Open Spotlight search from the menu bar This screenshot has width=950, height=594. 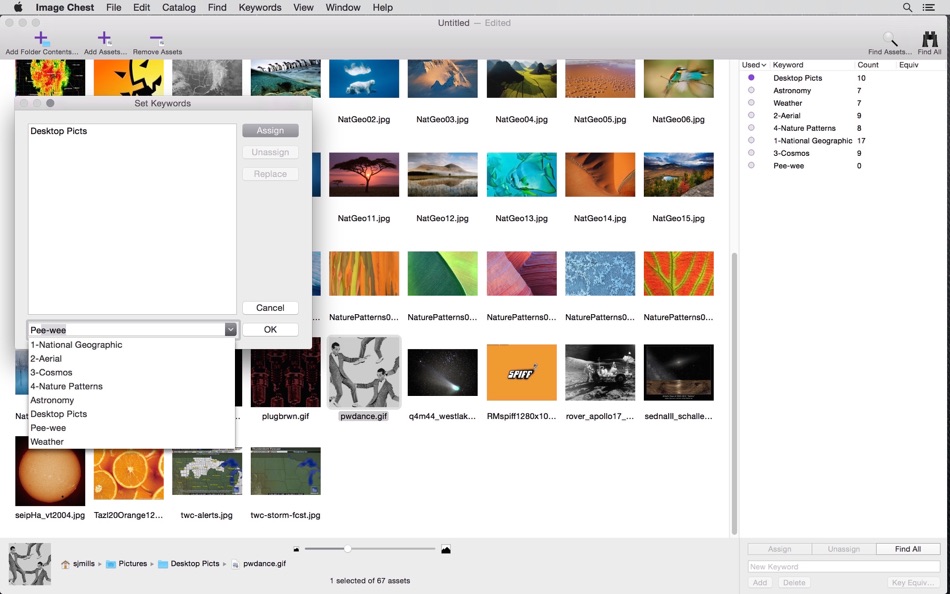906,7
